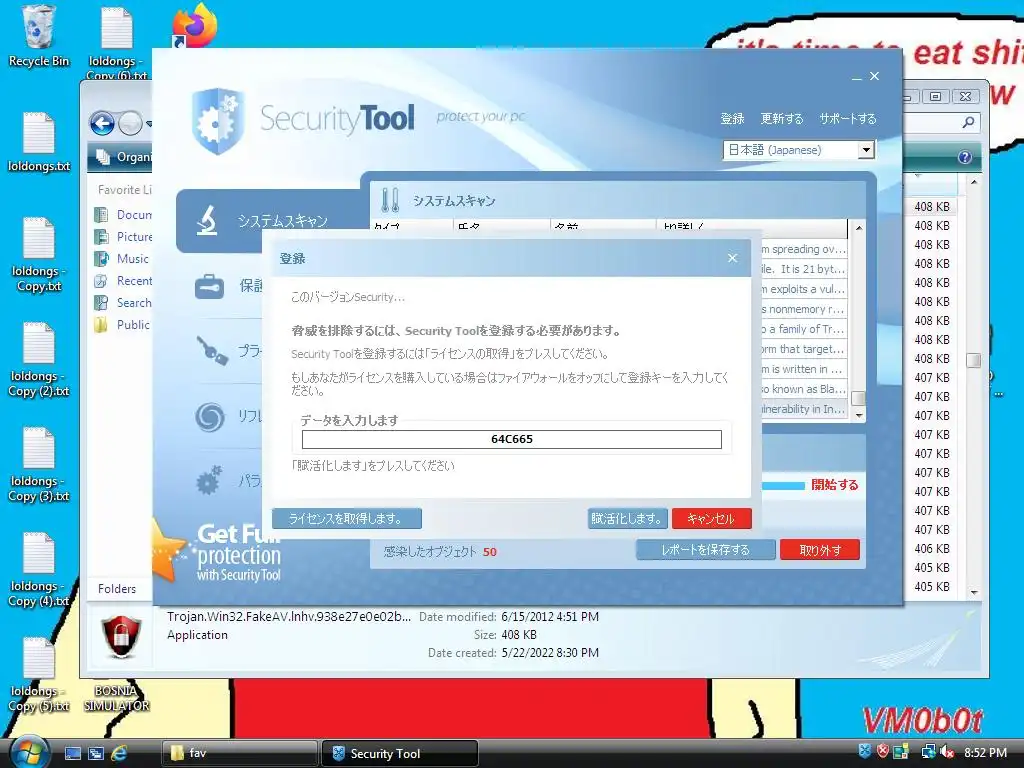The width and height of the screenshot is (1024, 768).
Task: Select loldongs - Copy (3).txt desktop file
Action: click(x=39, y=464)
